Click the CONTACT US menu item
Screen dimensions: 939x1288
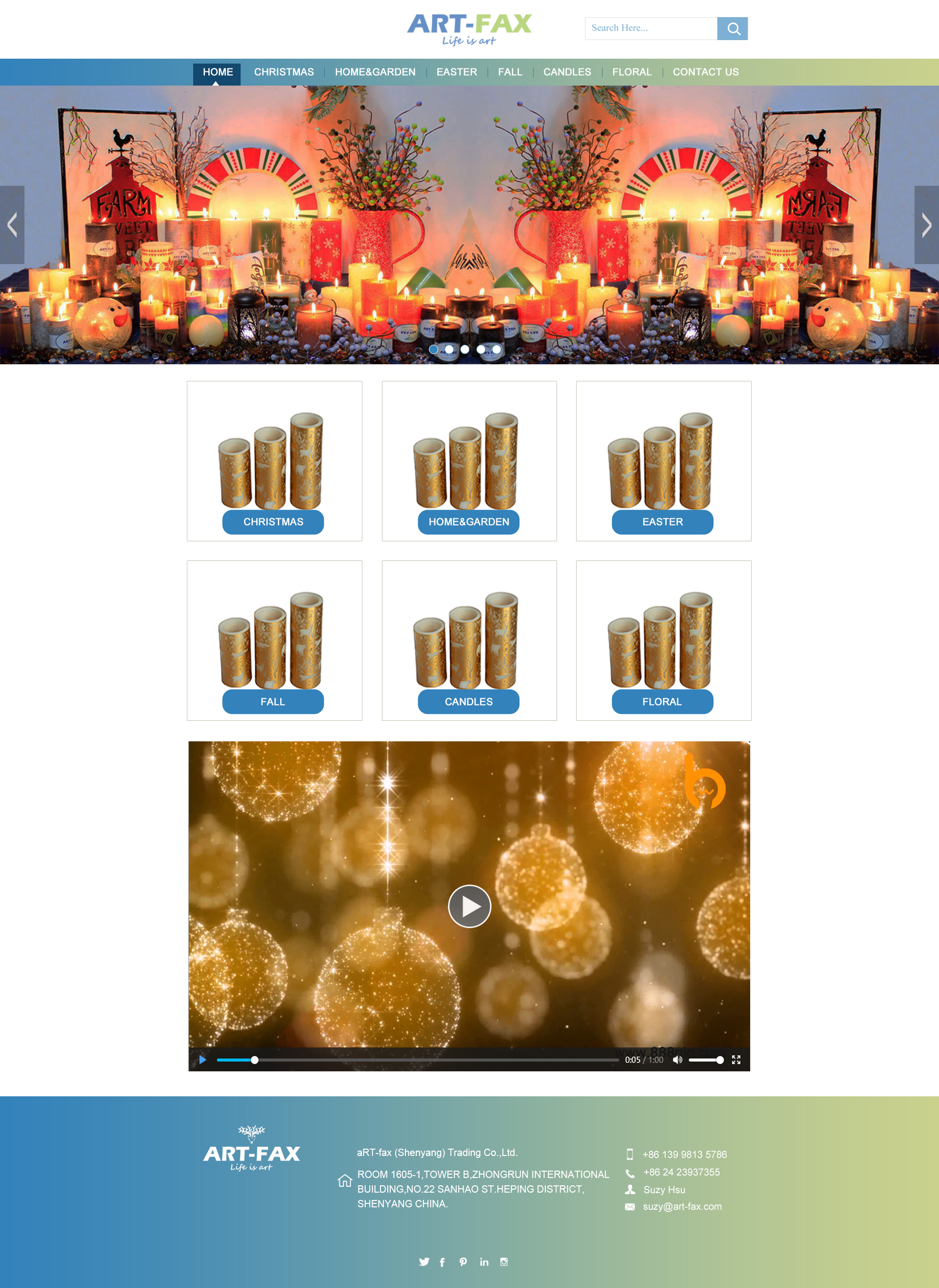[705, 72]
